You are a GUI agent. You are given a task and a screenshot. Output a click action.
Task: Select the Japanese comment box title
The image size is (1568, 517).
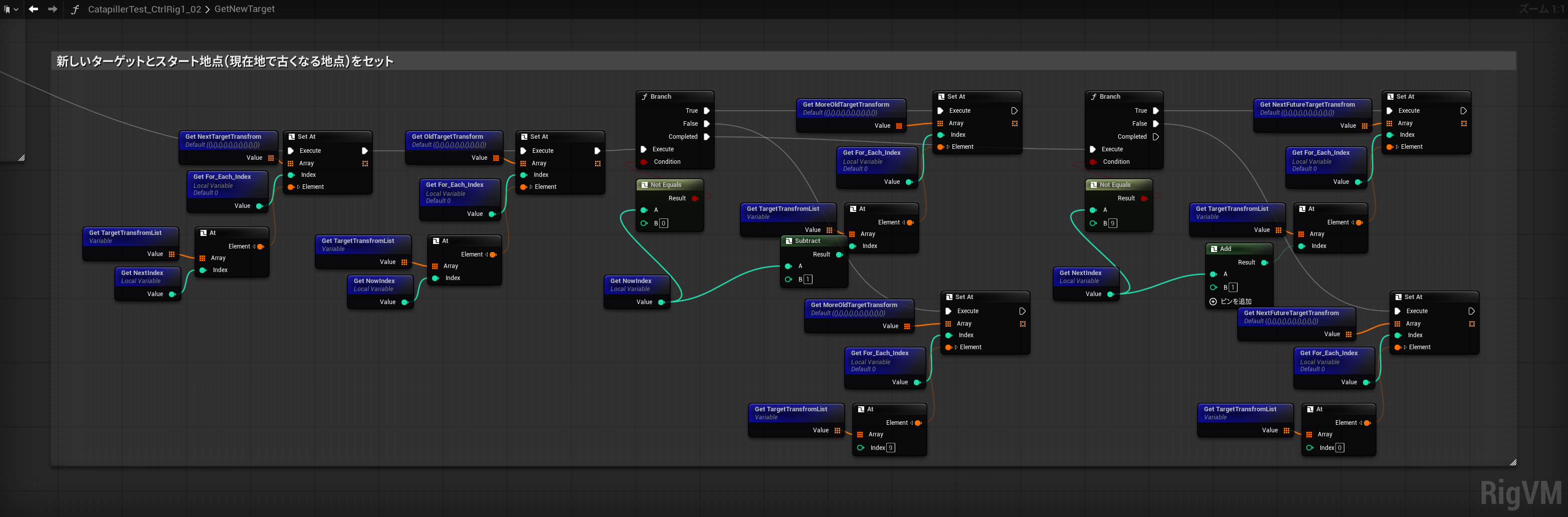point(225,62)
